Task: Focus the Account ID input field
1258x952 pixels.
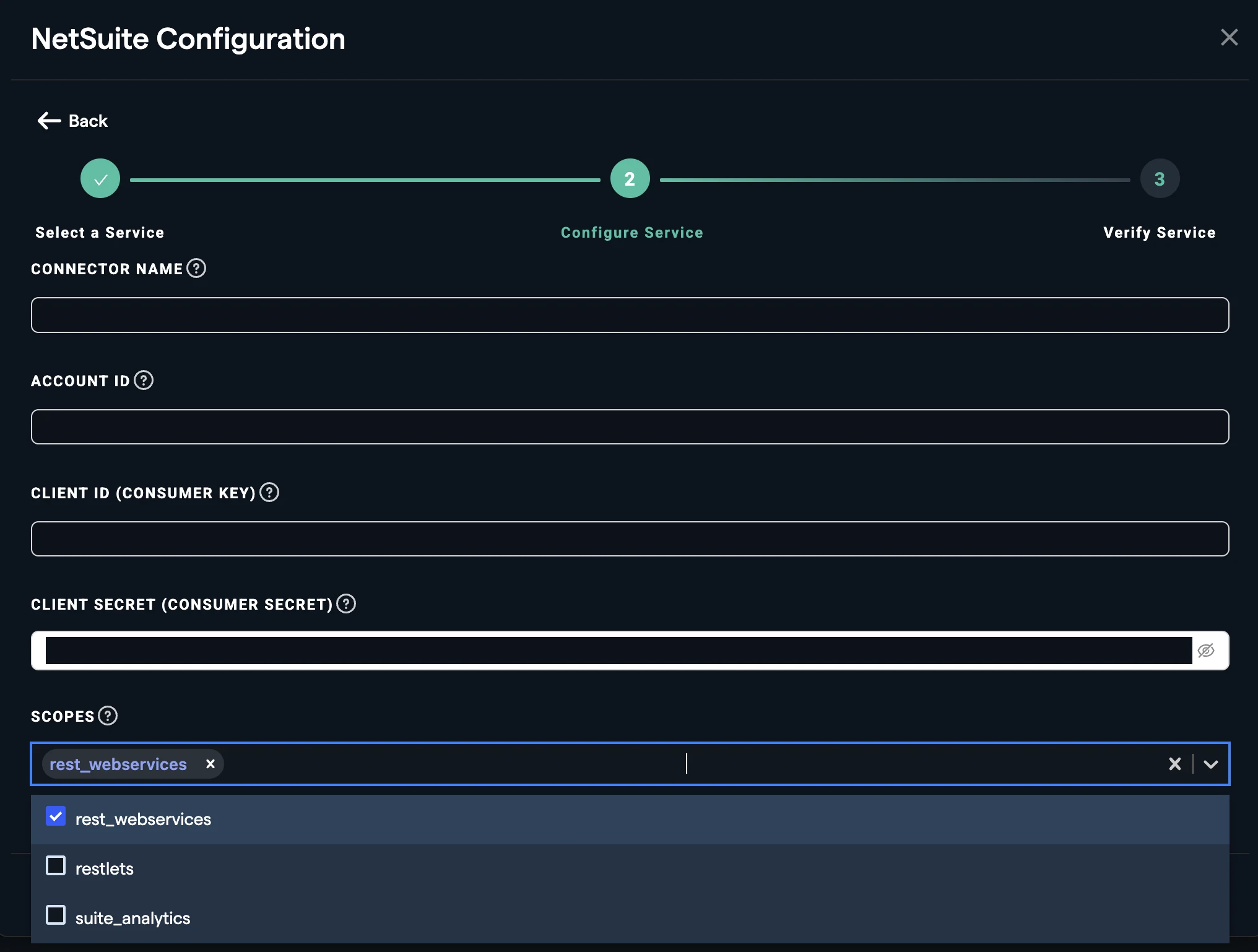Action: coord(630,426)
